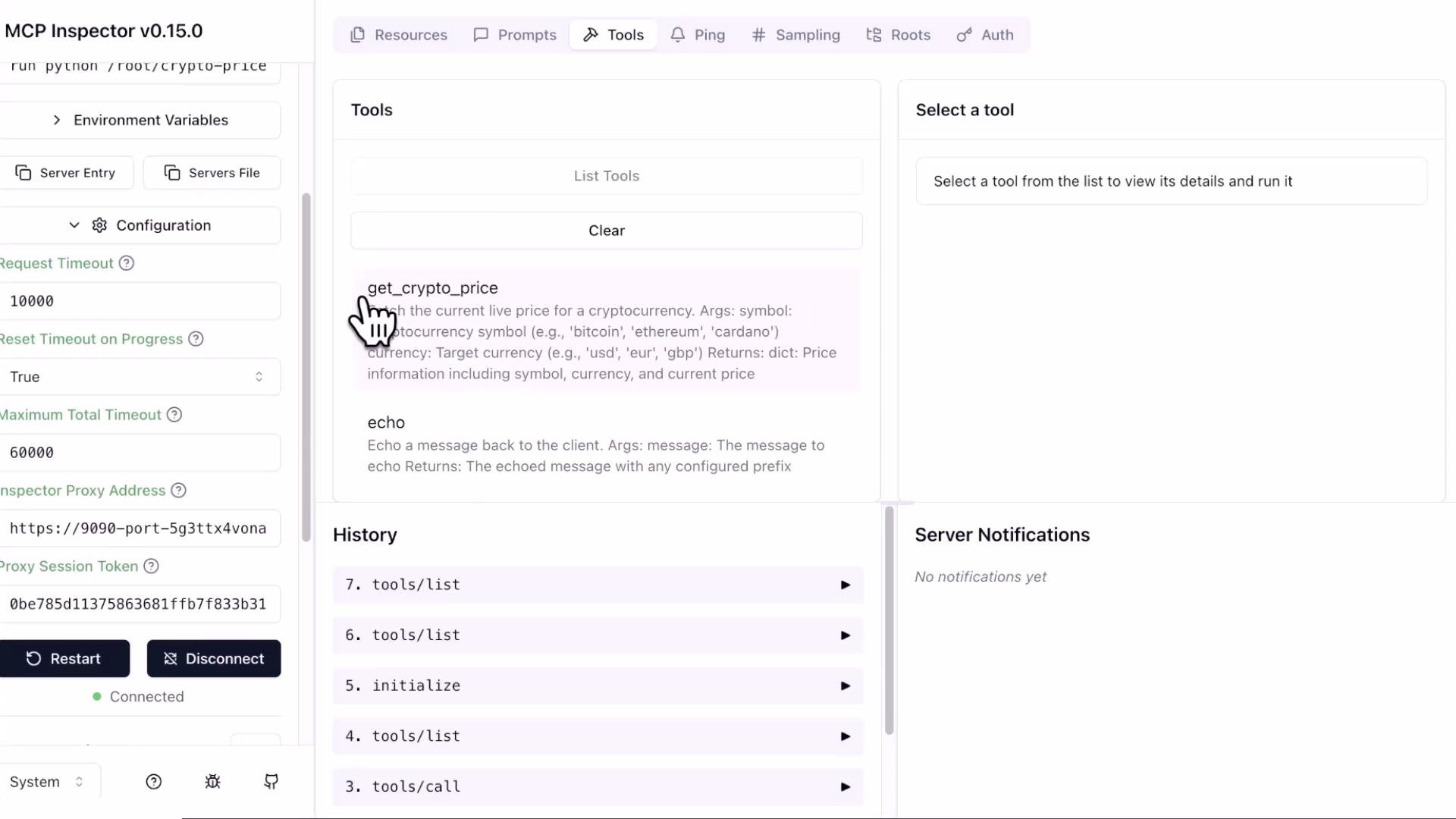Click the Auth key icon
The image size is (1456, 819).
(x=964, y=35)
